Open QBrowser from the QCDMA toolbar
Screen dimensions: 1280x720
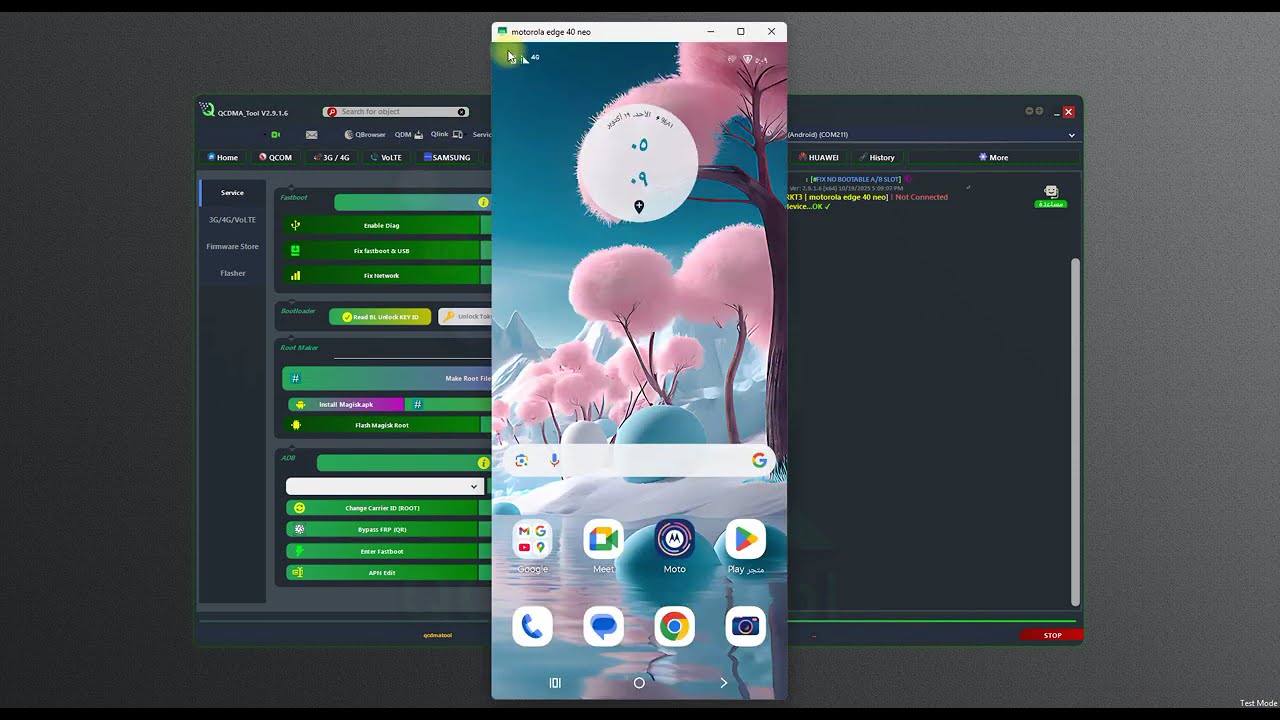coord(365,134)
